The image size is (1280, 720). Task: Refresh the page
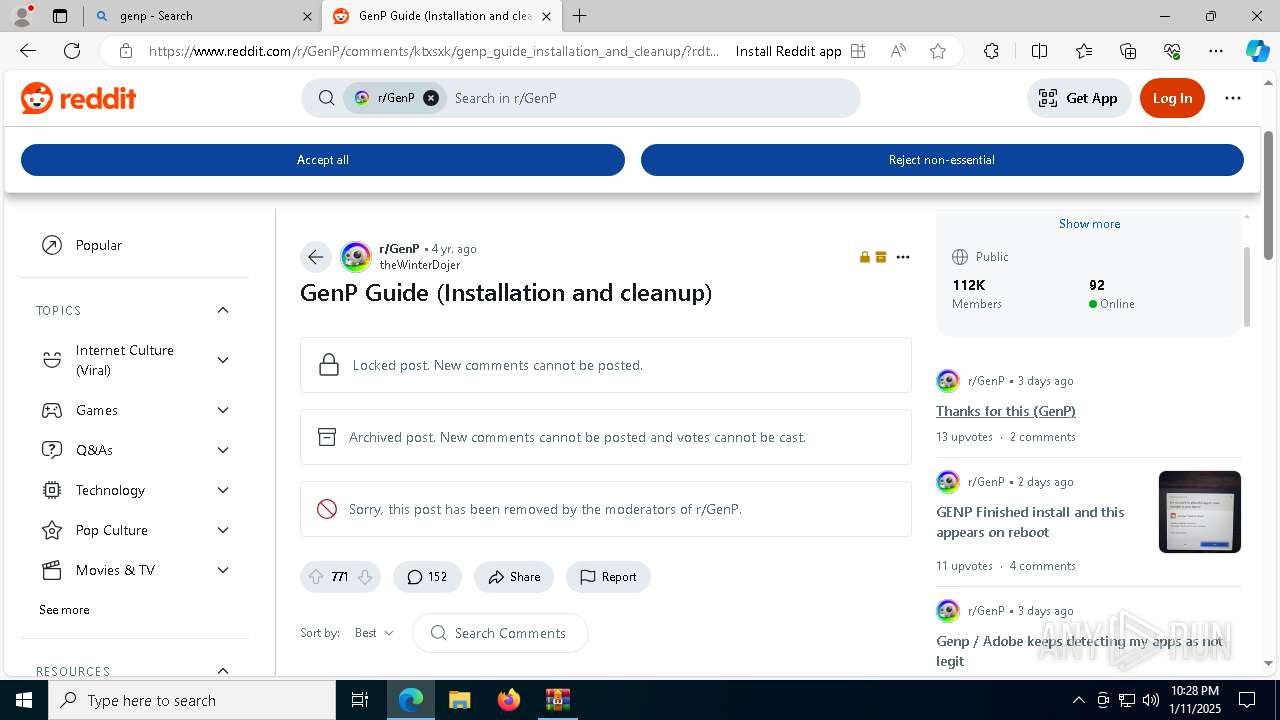[72, 51]
